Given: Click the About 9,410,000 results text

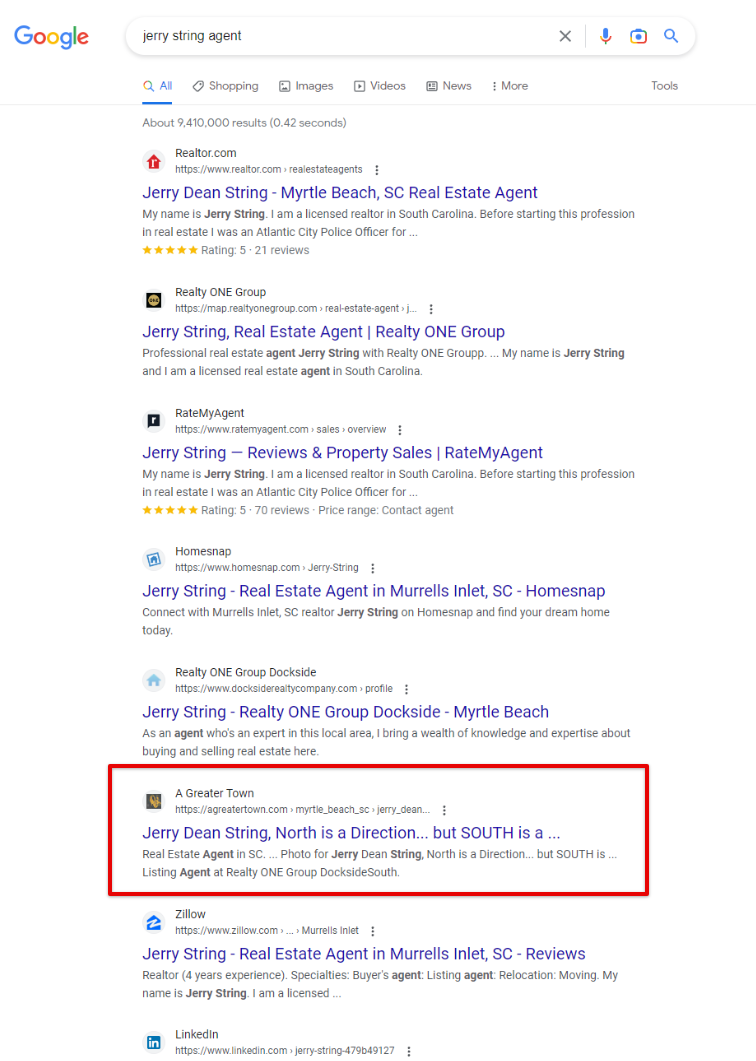Looking at the screenshot, I should 244,122.
